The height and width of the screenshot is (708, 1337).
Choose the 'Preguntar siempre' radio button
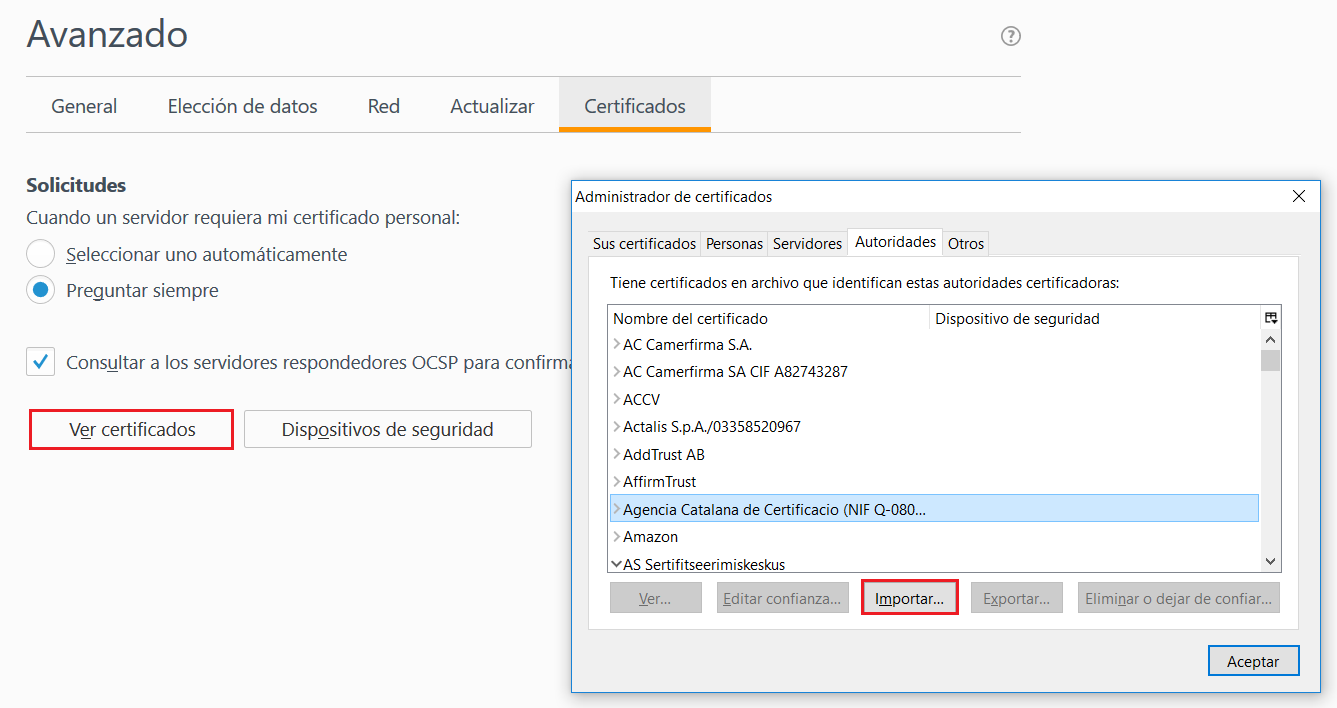click(x=40, y=291)
